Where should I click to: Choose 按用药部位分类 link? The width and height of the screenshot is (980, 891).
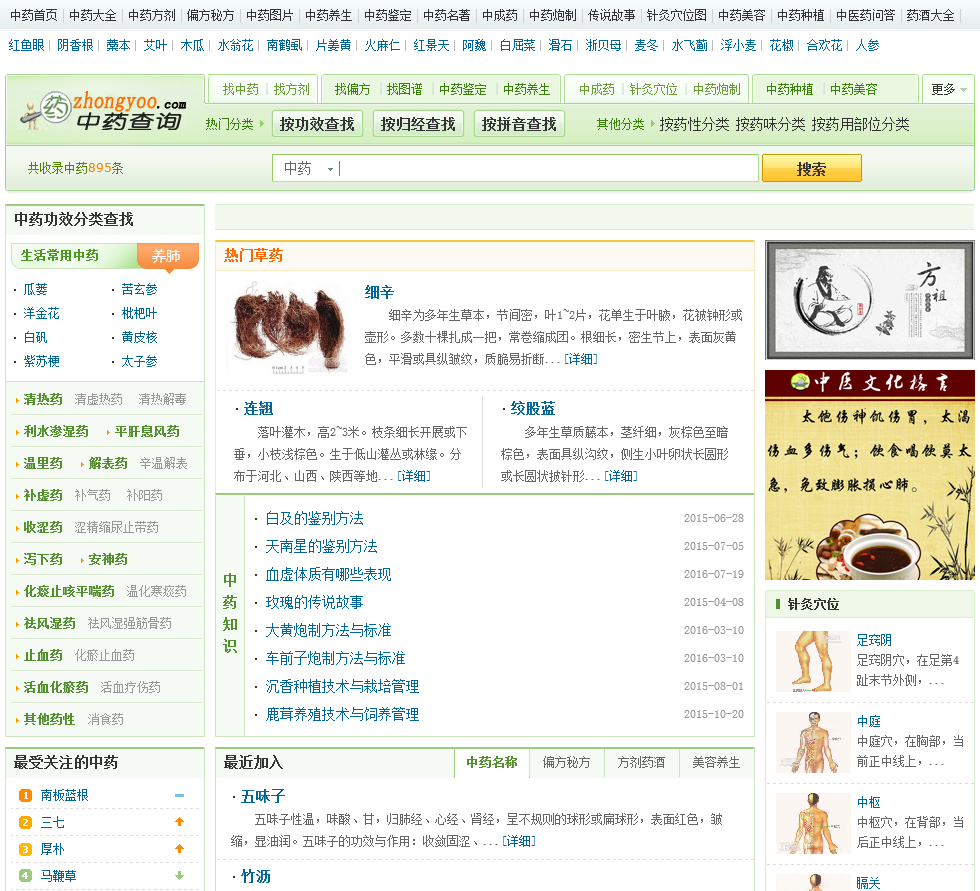coord(861,124)
